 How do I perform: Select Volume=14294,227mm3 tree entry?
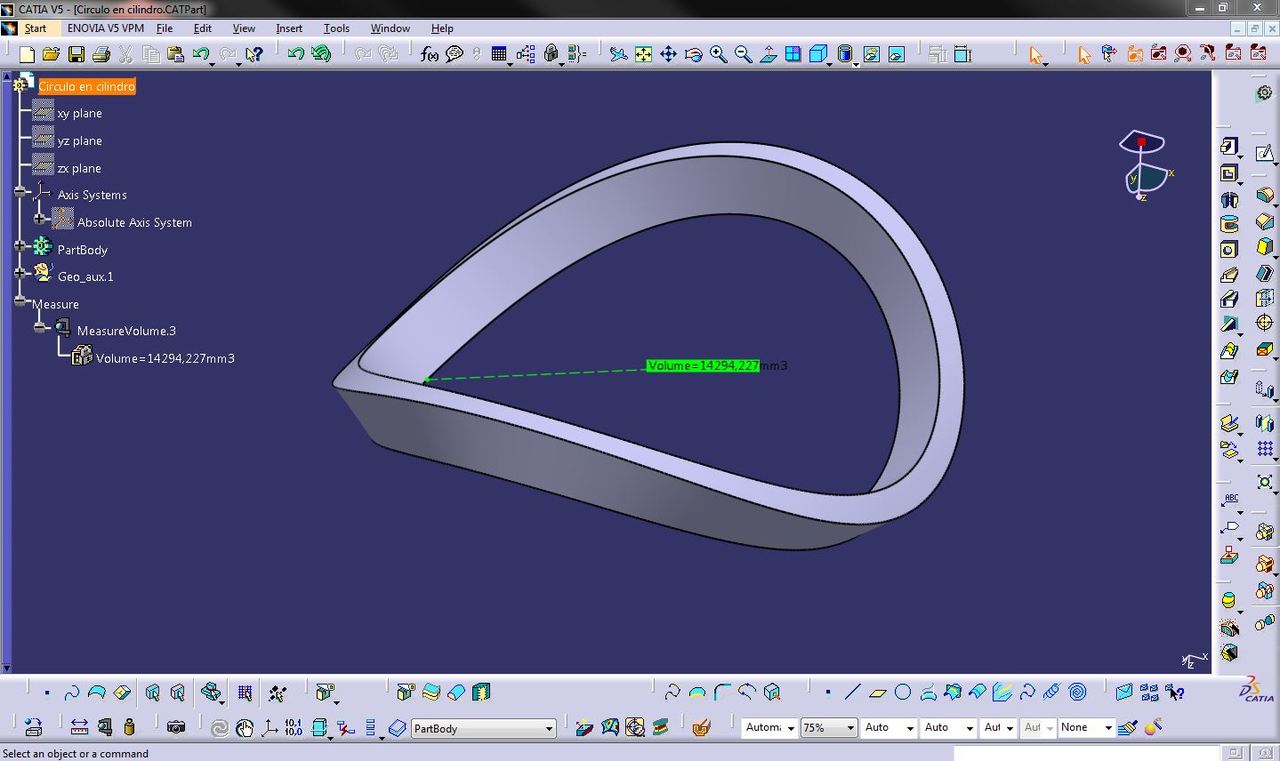pos(165,358)
